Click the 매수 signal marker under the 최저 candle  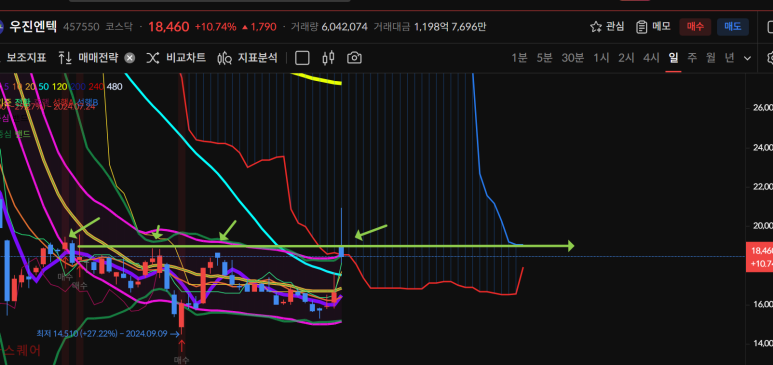(x=181, y=360)
